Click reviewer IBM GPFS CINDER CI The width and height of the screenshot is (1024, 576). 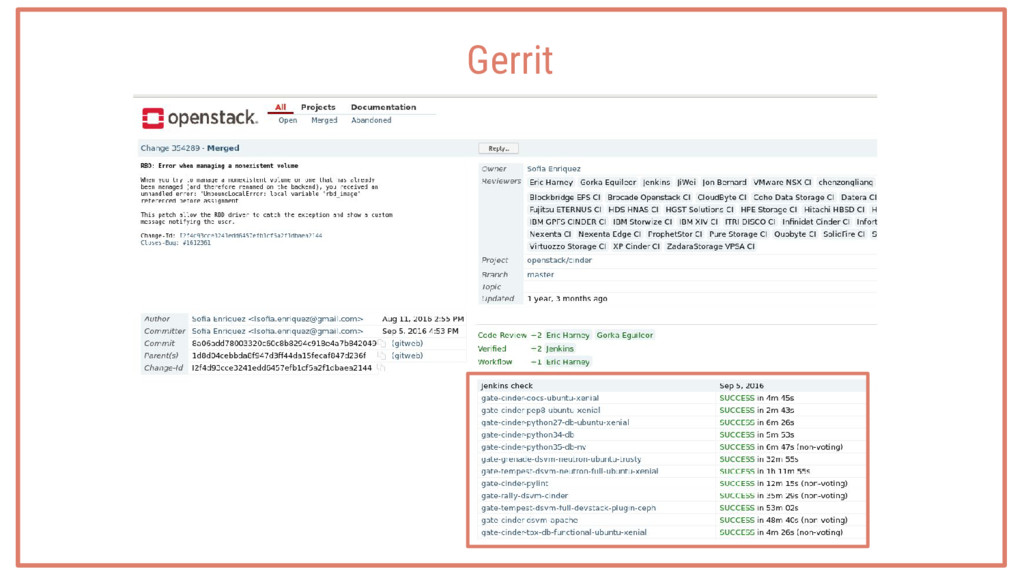point(568,222)
